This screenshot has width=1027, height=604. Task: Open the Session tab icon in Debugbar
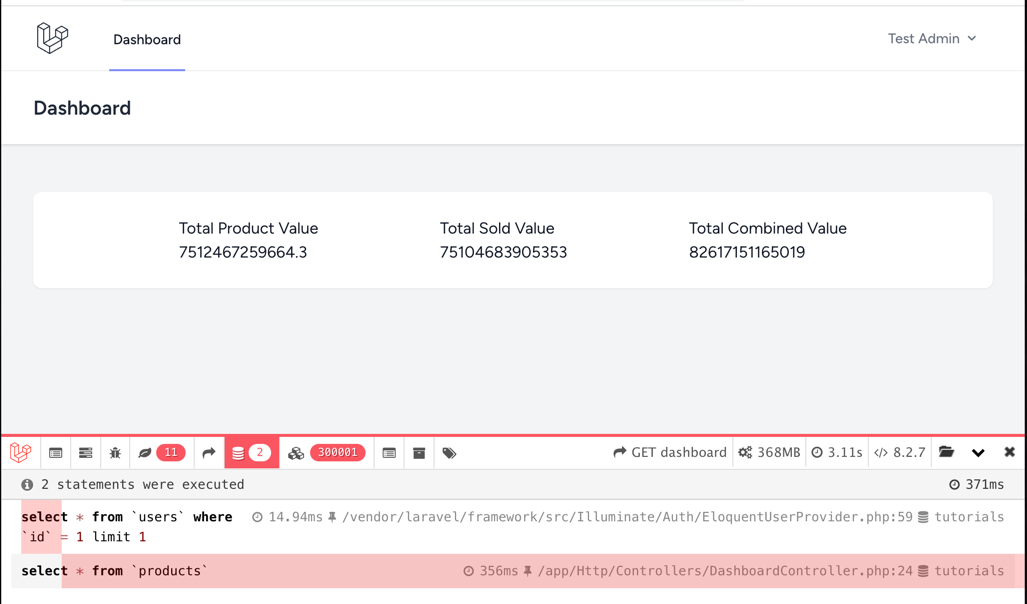coord(389,453)
